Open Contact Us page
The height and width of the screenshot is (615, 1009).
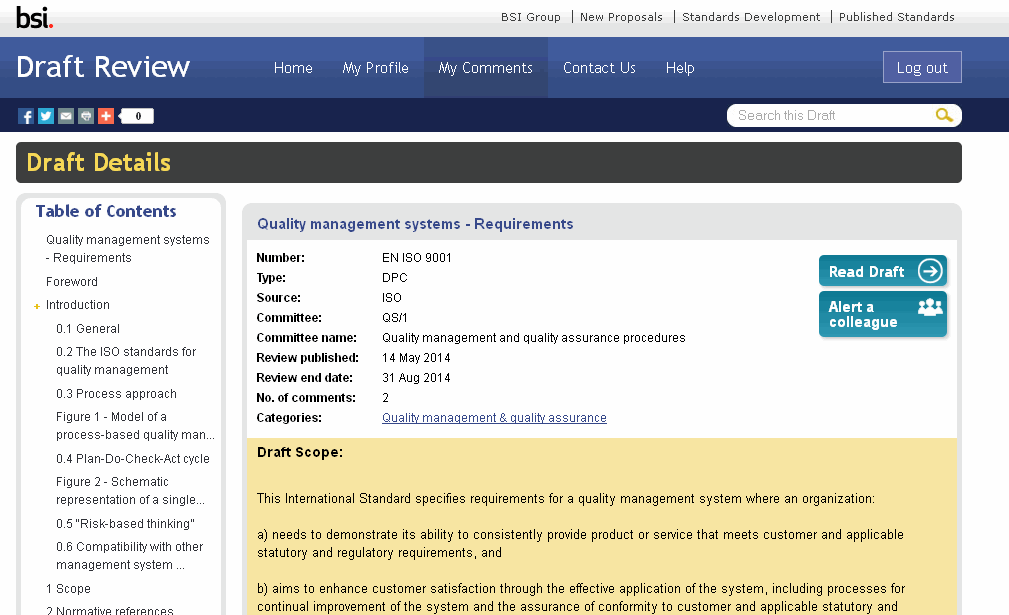[599, 68]
